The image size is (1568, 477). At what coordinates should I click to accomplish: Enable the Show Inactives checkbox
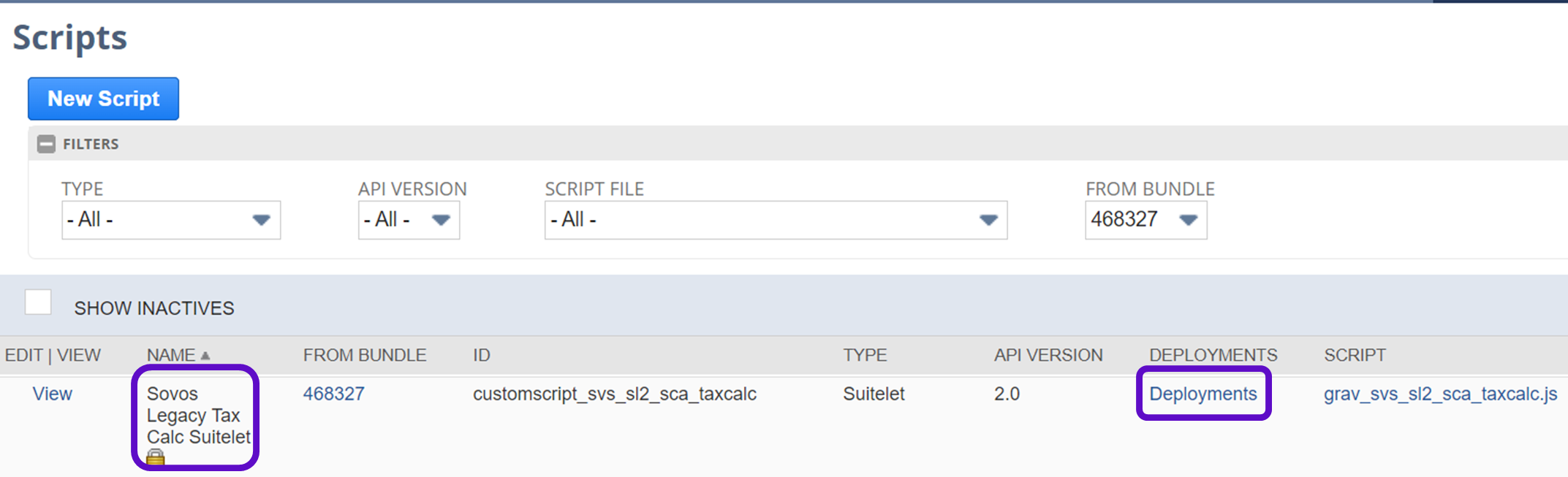pos(38,302)
